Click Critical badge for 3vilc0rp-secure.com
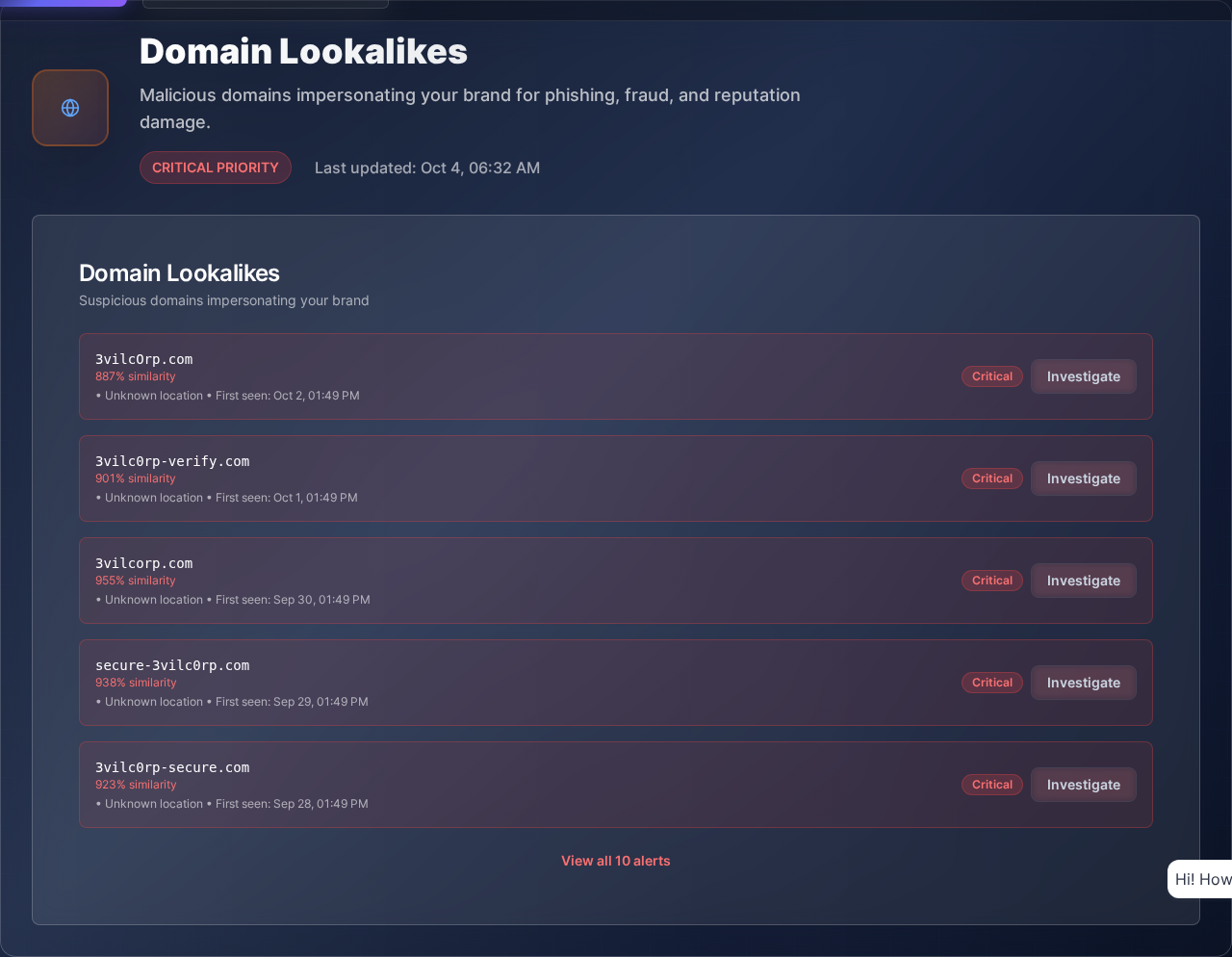Screen dimensions: 1232x957 (991, 785)
